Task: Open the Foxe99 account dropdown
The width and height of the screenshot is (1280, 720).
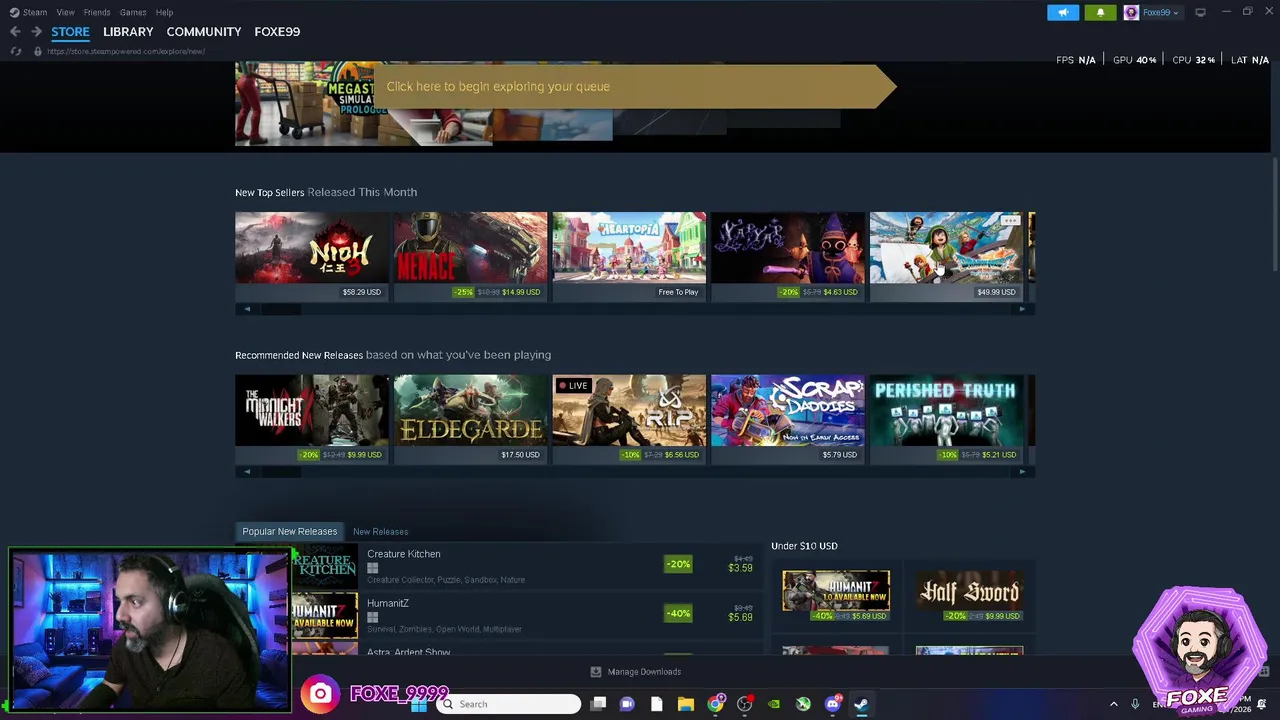Action: (1160, 12)
